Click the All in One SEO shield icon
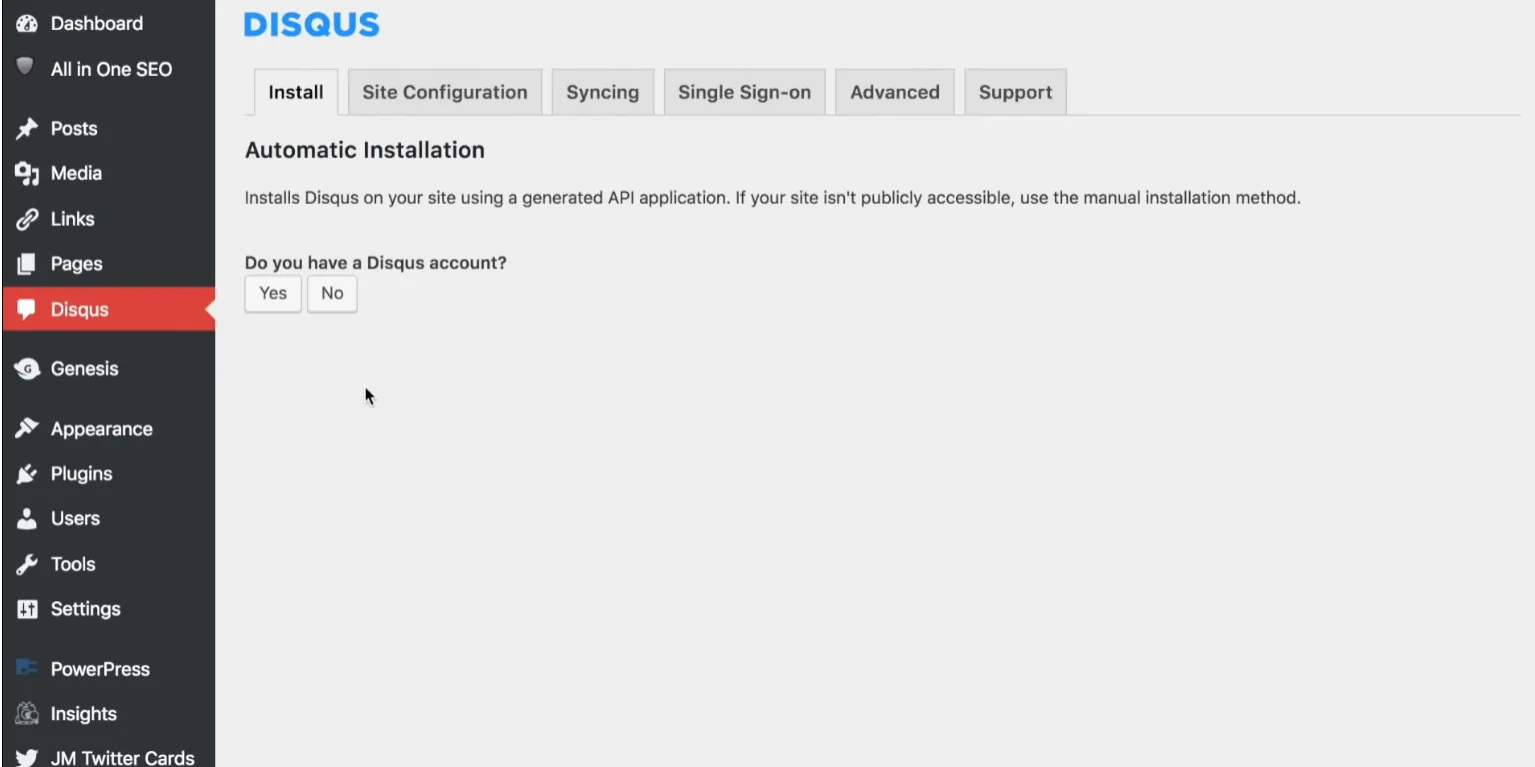Image resolution: width=1535 pixels, height=767 pixels. [x=27, y=68]
